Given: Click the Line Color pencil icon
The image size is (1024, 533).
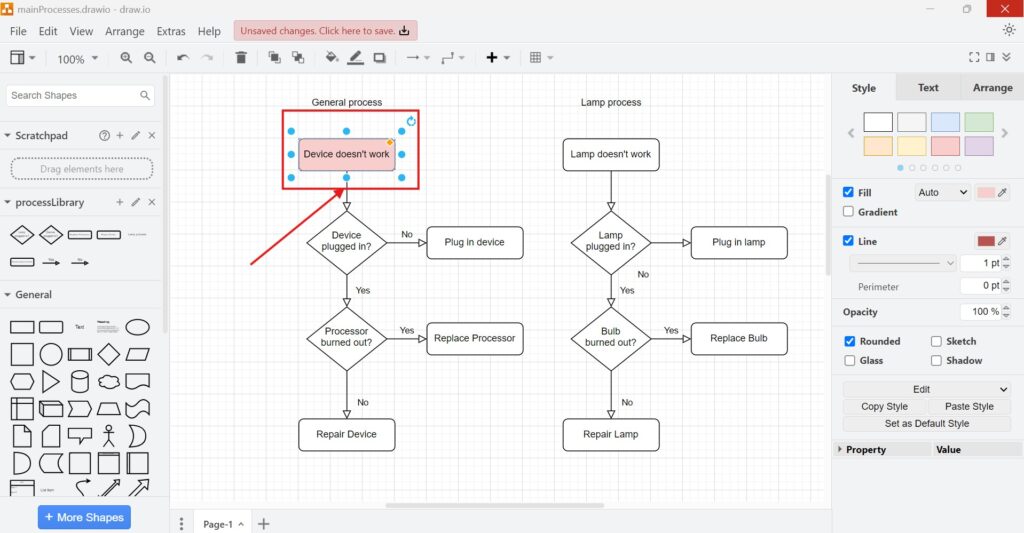Looking at the screenshot, I should tap(355, 58).
